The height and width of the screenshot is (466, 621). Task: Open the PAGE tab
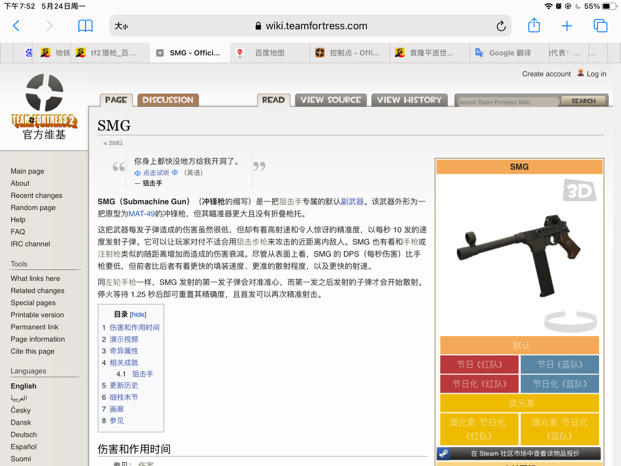tap(116, 100)
